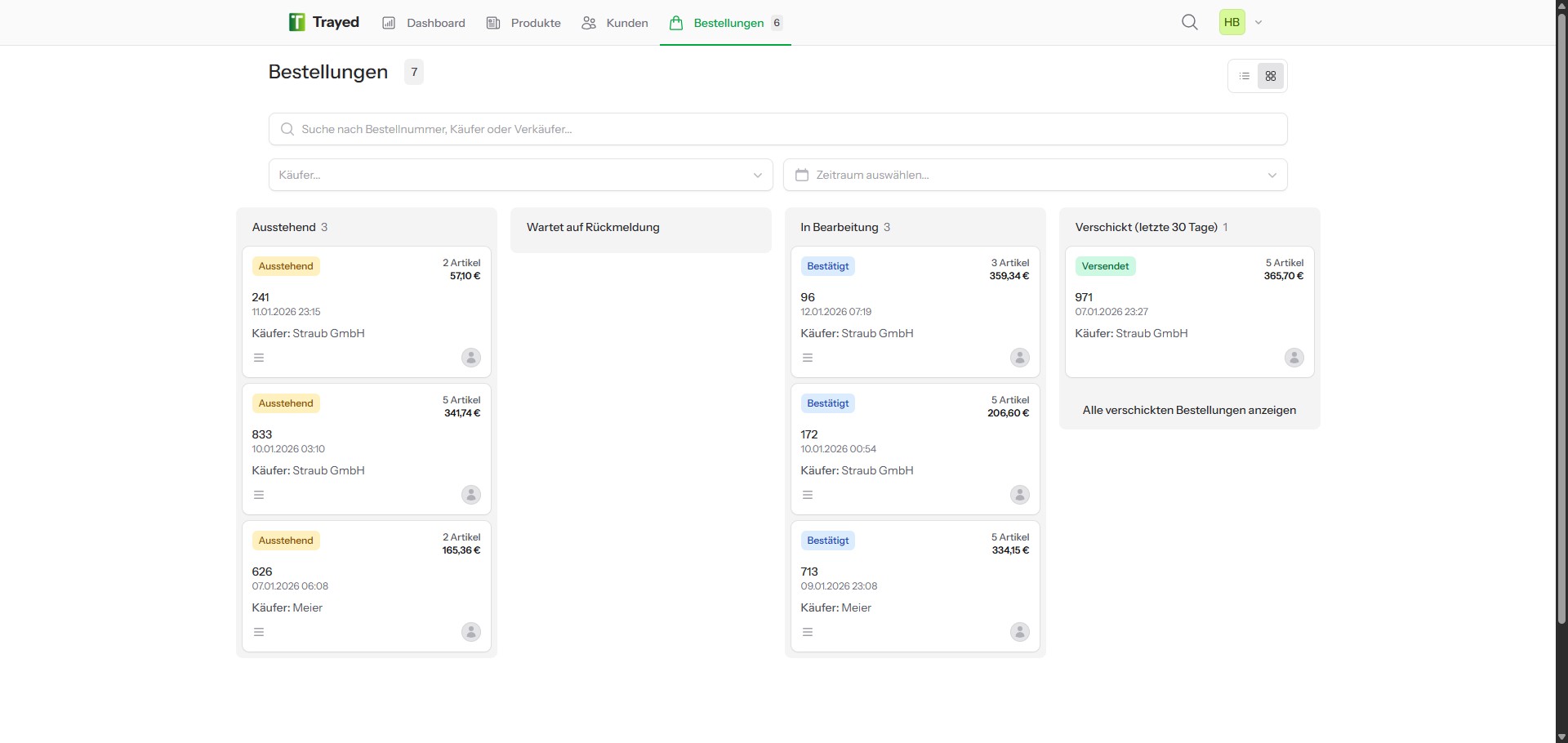The height and width of the screenshot is (743, 1568).
Task: Click the page vertical scrollbar
Action: (x=1561, y=327)
